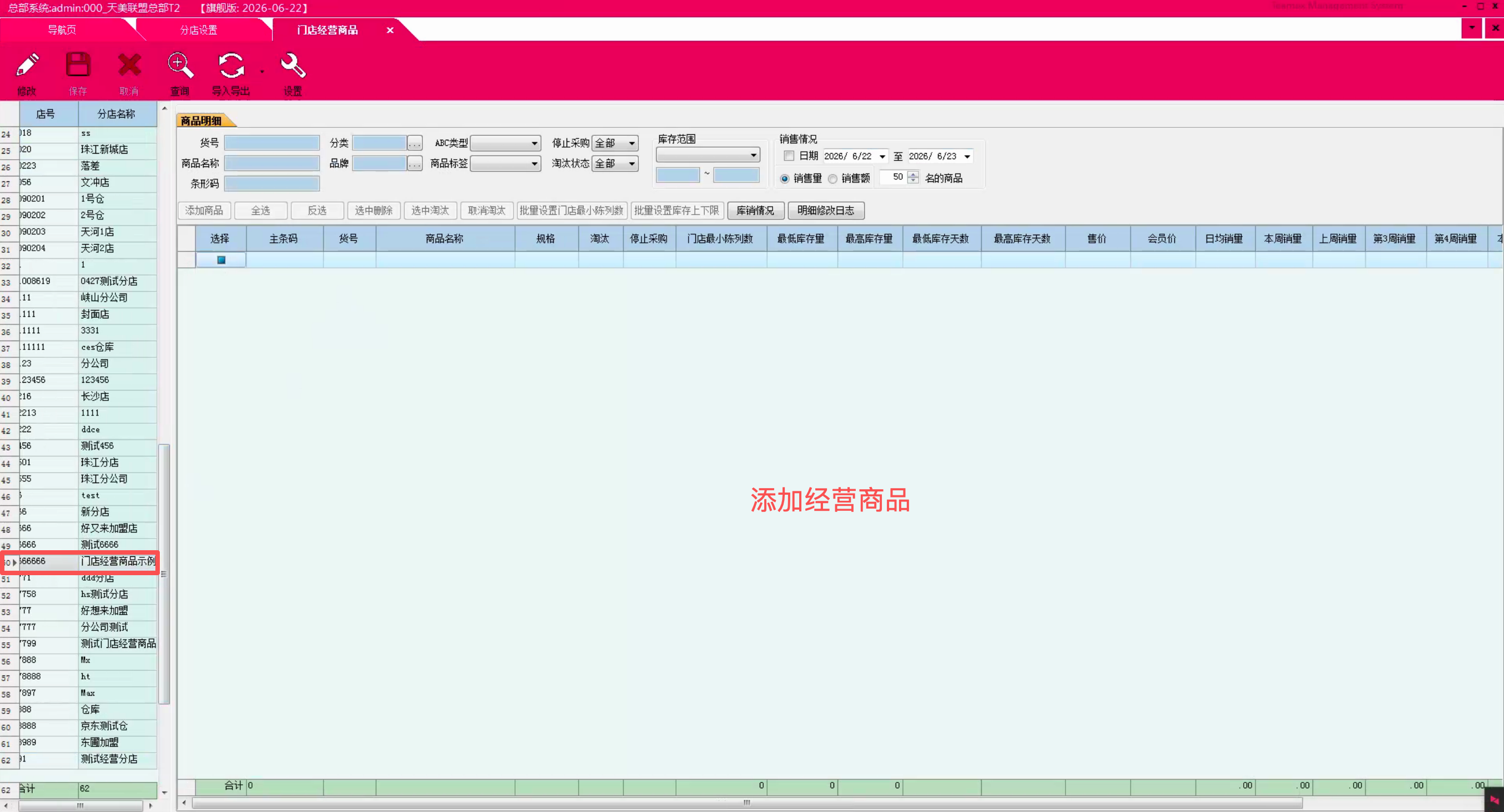Focus the 条形码 input field
Image resolution: width=1504 pixels, height=812 pixels.
[x=271, y=184]
